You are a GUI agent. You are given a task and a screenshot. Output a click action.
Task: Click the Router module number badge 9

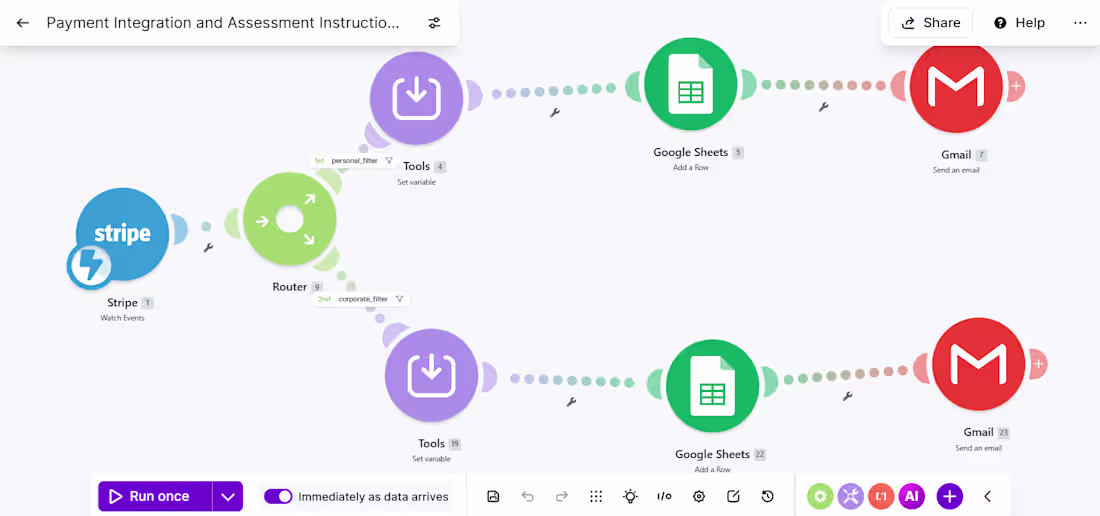317,287
